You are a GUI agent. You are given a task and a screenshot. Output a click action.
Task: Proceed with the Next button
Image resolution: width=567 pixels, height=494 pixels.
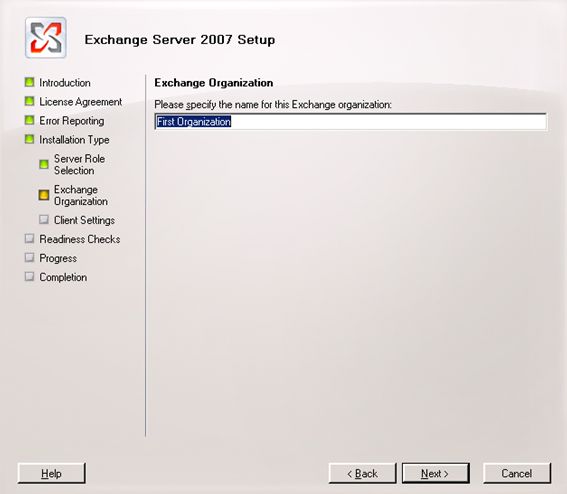pos(436,473)
